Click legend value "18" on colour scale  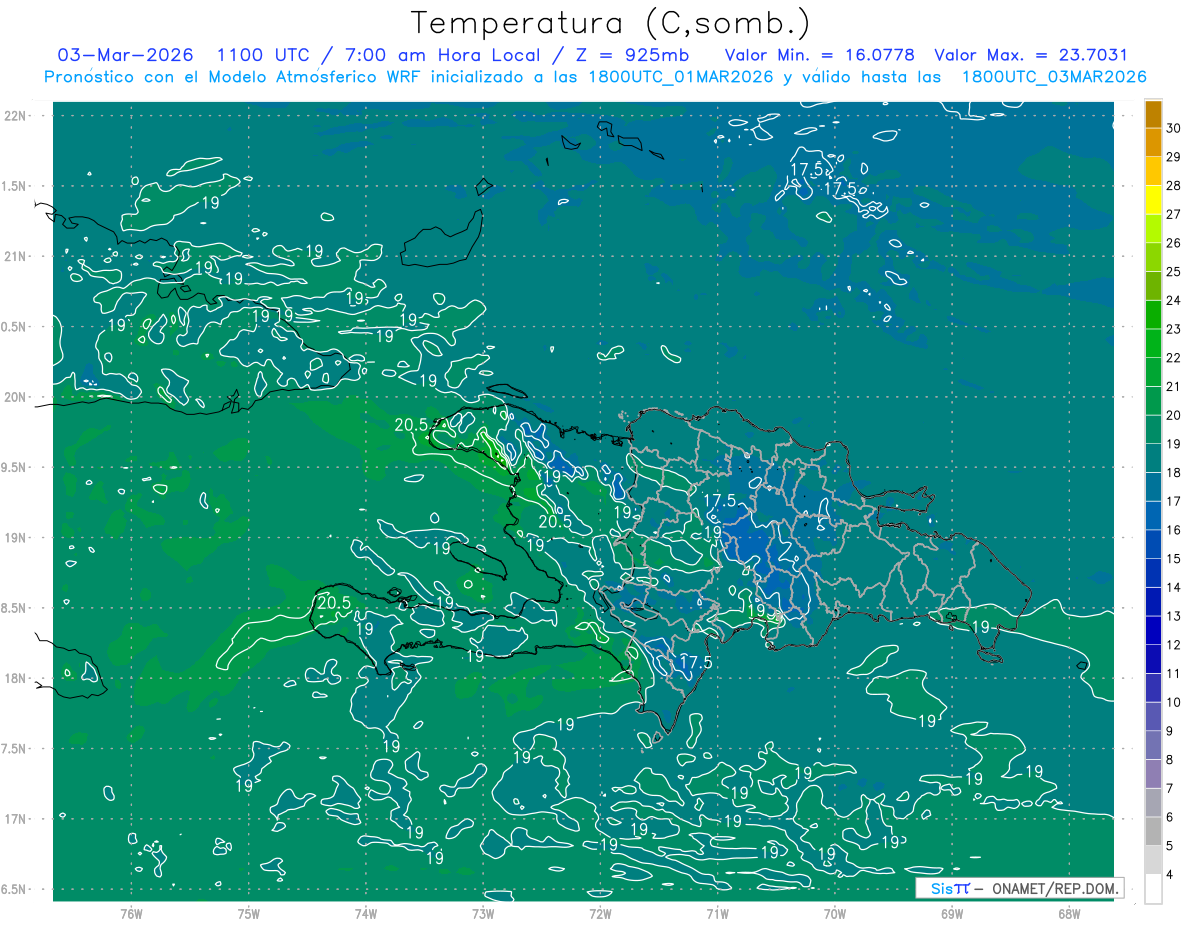tap(1174, 472)
